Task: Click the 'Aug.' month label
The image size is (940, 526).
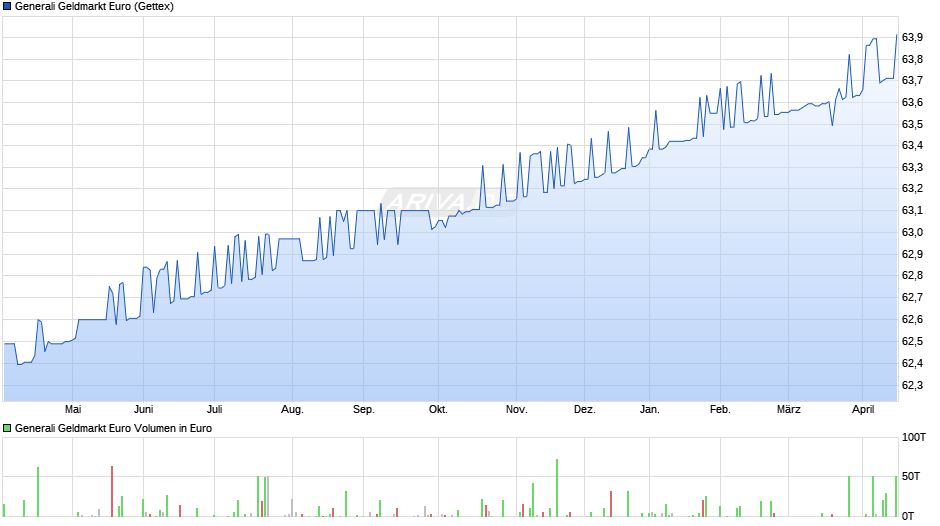Action: [x=293, y=409]
